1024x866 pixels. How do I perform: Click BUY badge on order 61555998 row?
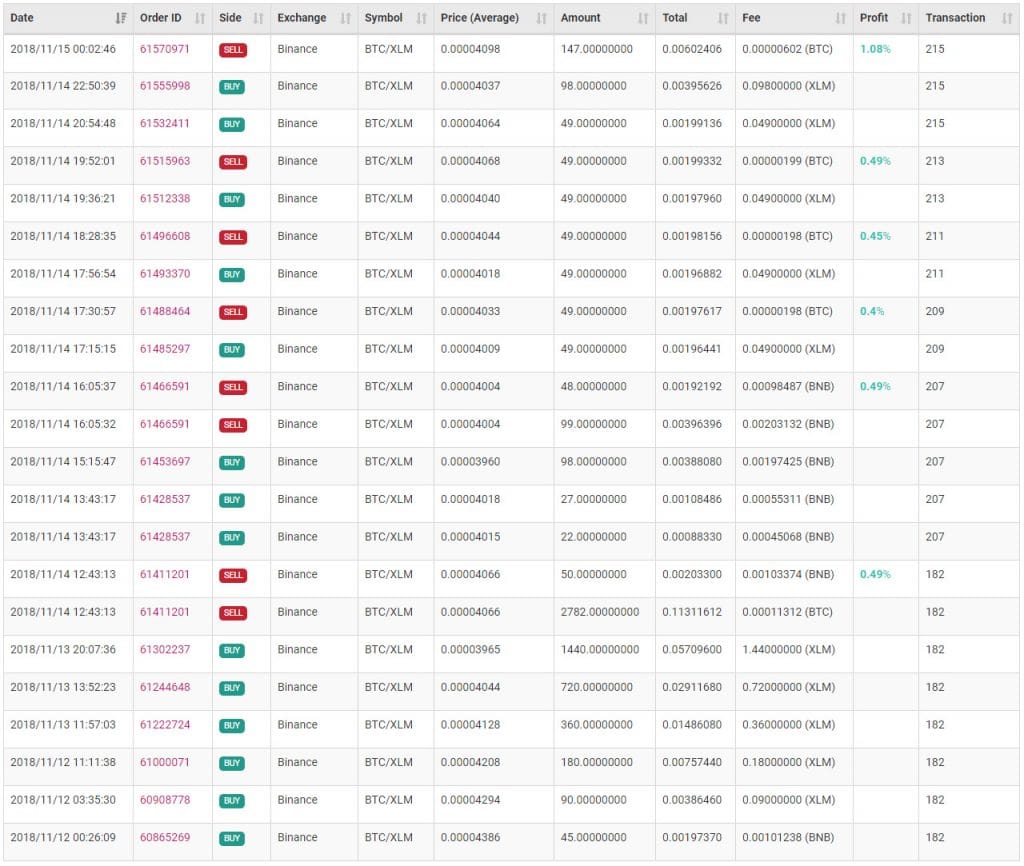coord(232,87)
